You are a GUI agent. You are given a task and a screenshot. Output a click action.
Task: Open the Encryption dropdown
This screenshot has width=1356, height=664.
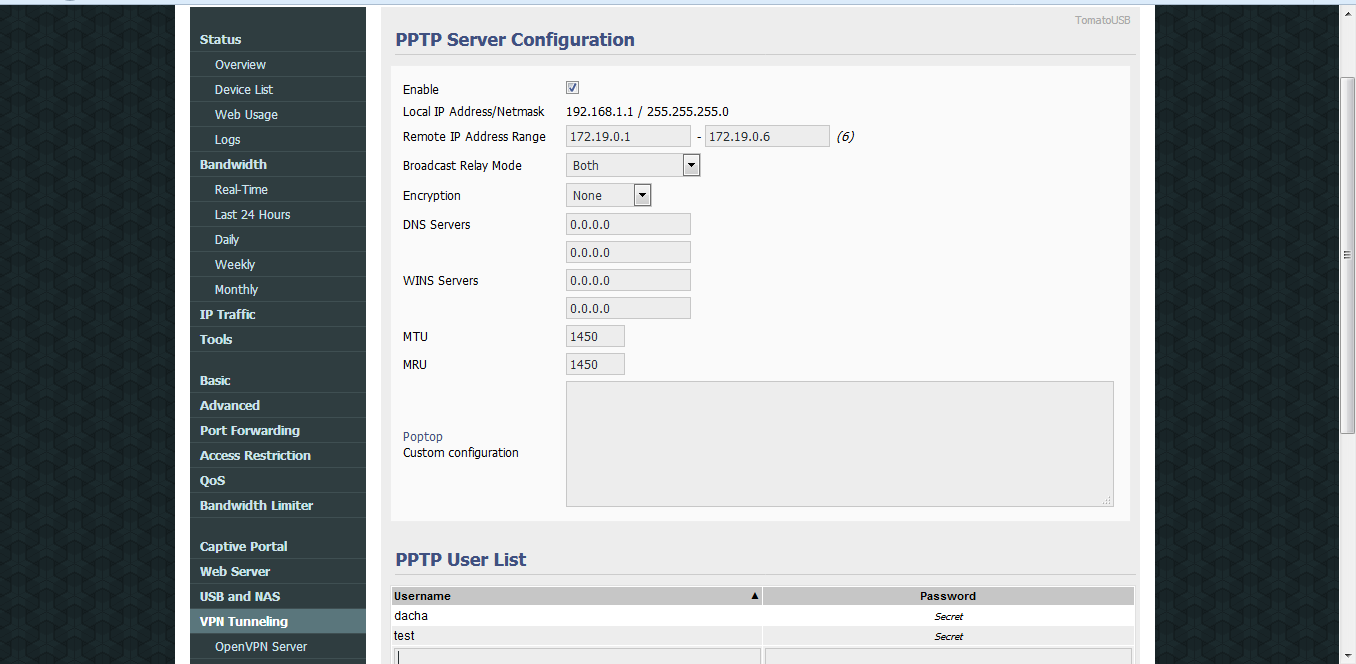(608, 195)
